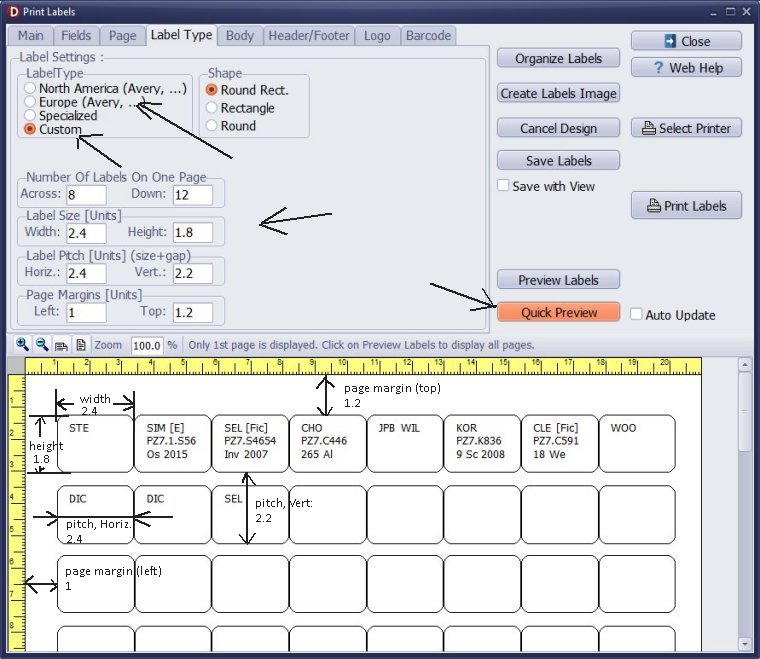The width and height of the screenshot is (760, 659).
Task: Switch to the Barcode tab
Action: [x=428, y=35]
